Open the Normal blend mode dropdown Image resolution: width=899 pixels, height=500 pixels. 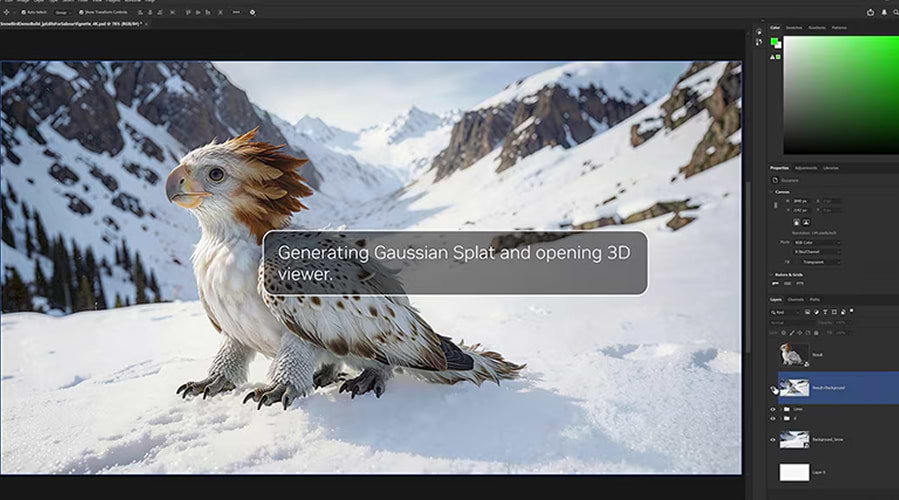click(x=793, y=323)
